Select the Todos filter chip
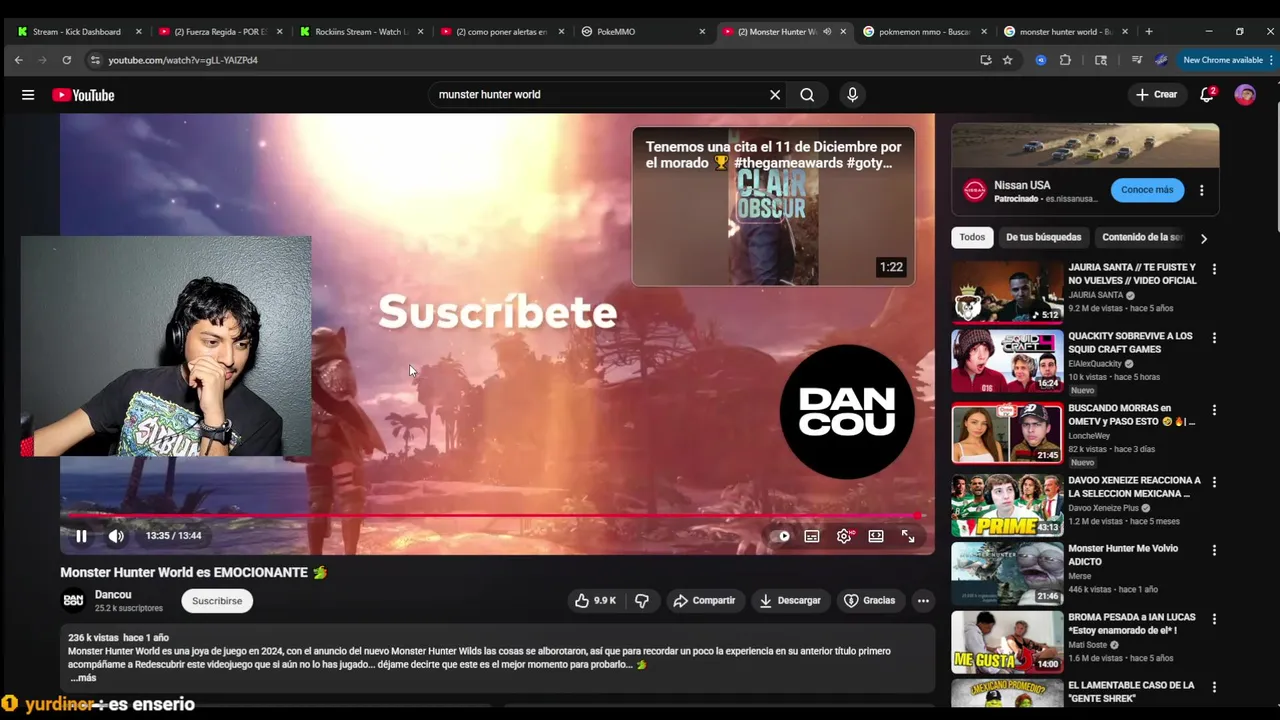The image size is (1280, 720). (x=972, y=237)
